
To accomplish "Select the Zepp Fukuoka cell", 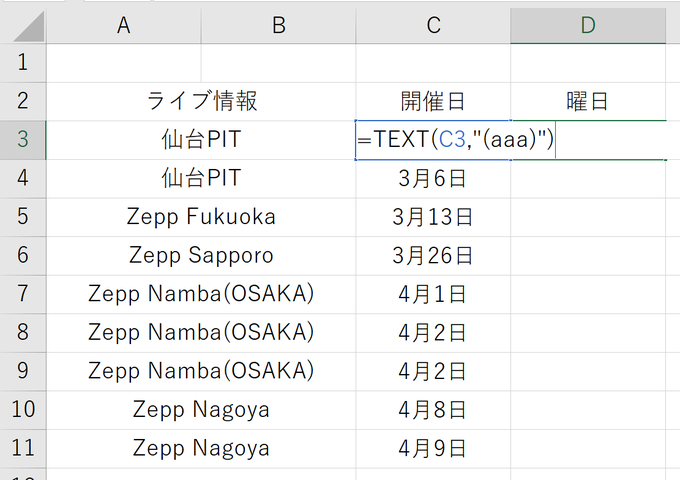I will coord(201,217).
